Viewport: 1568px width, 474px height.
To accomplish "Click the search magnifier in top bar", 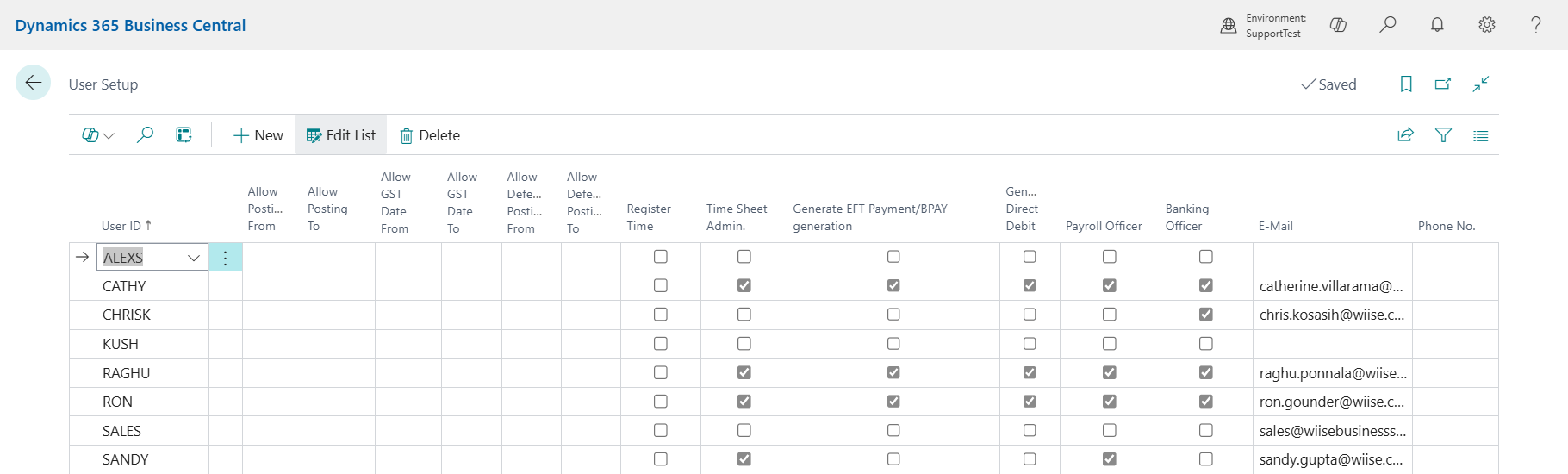I will (1387, 25).
